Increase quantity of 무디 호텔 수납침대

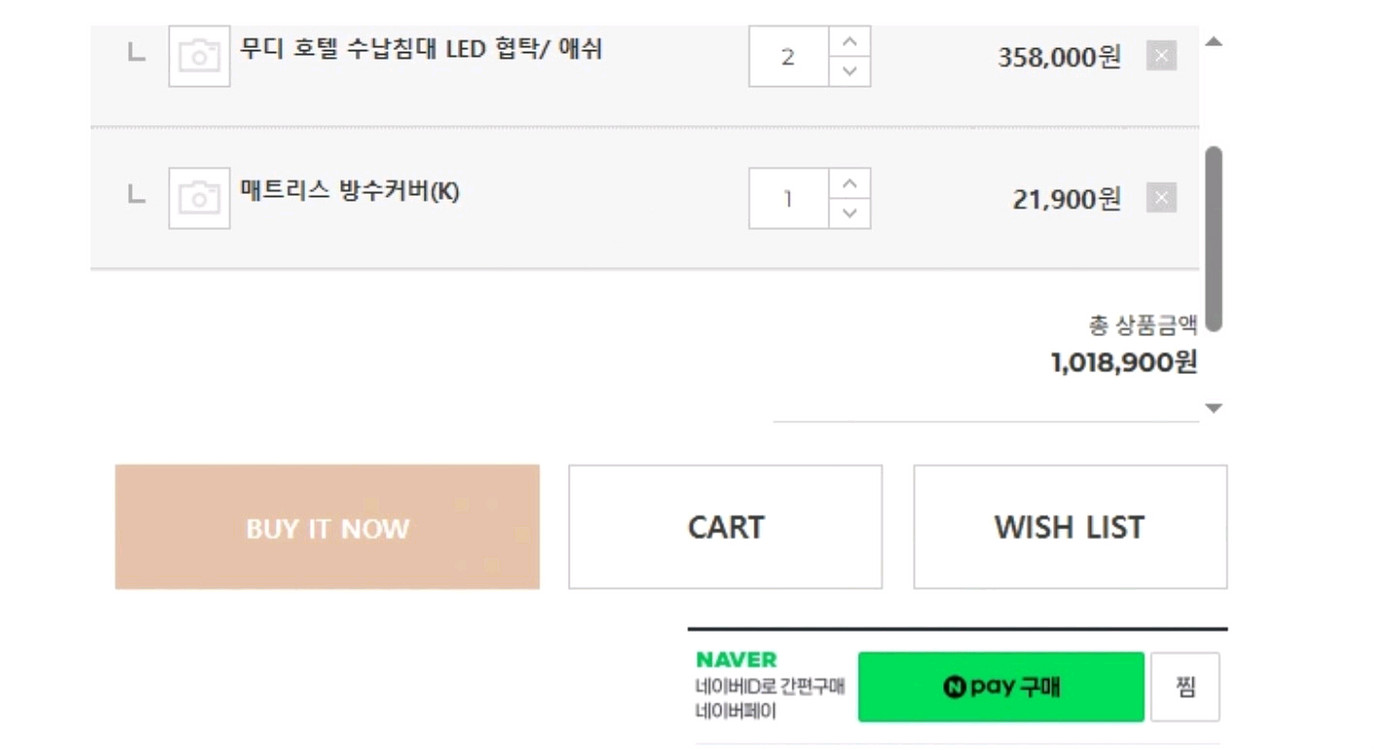click(850, 42)
